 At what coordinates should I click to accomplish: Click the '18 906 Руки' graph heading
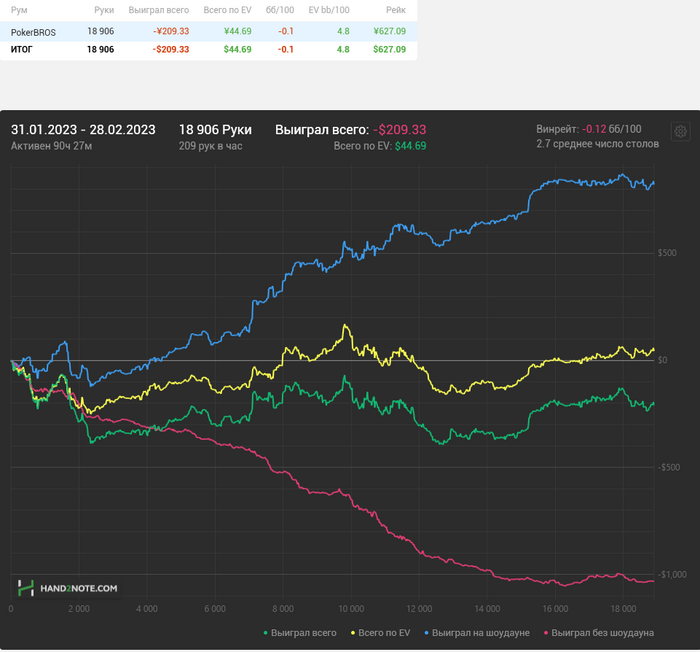coord(215,130)
